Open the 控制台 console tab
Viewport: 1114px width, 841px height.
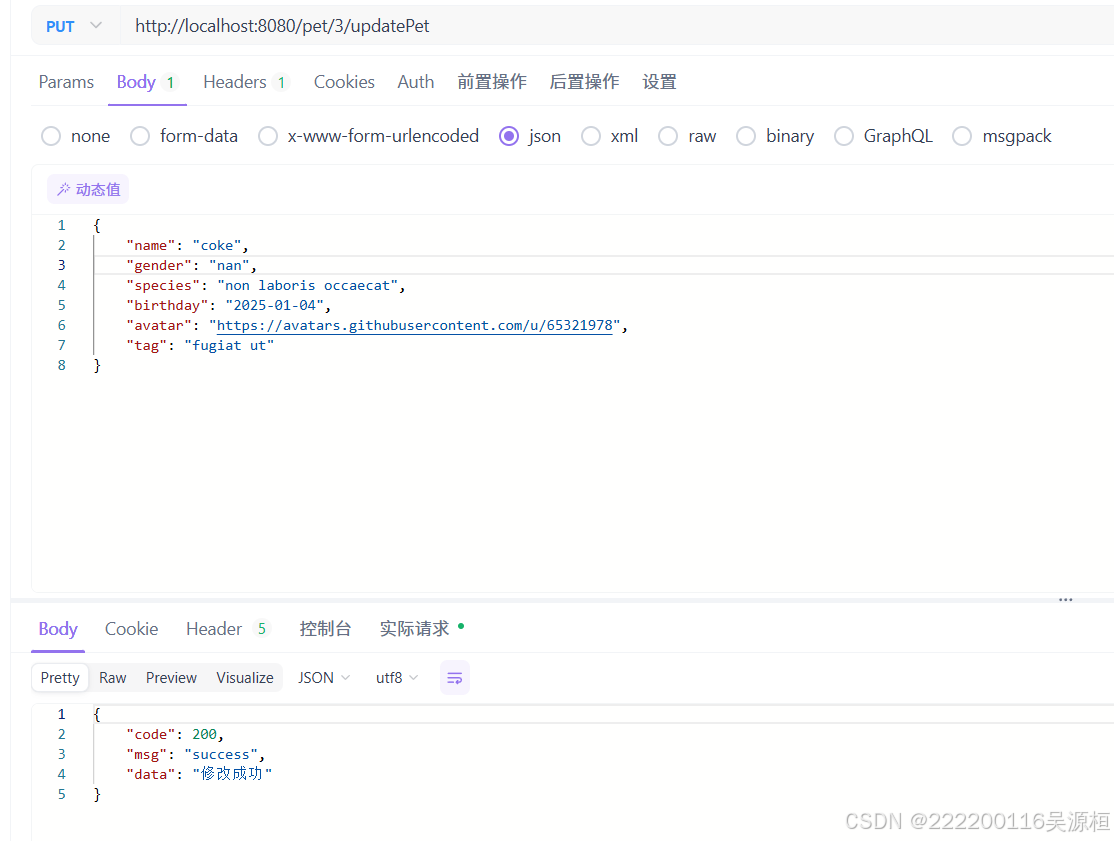[x=325, y=629]
